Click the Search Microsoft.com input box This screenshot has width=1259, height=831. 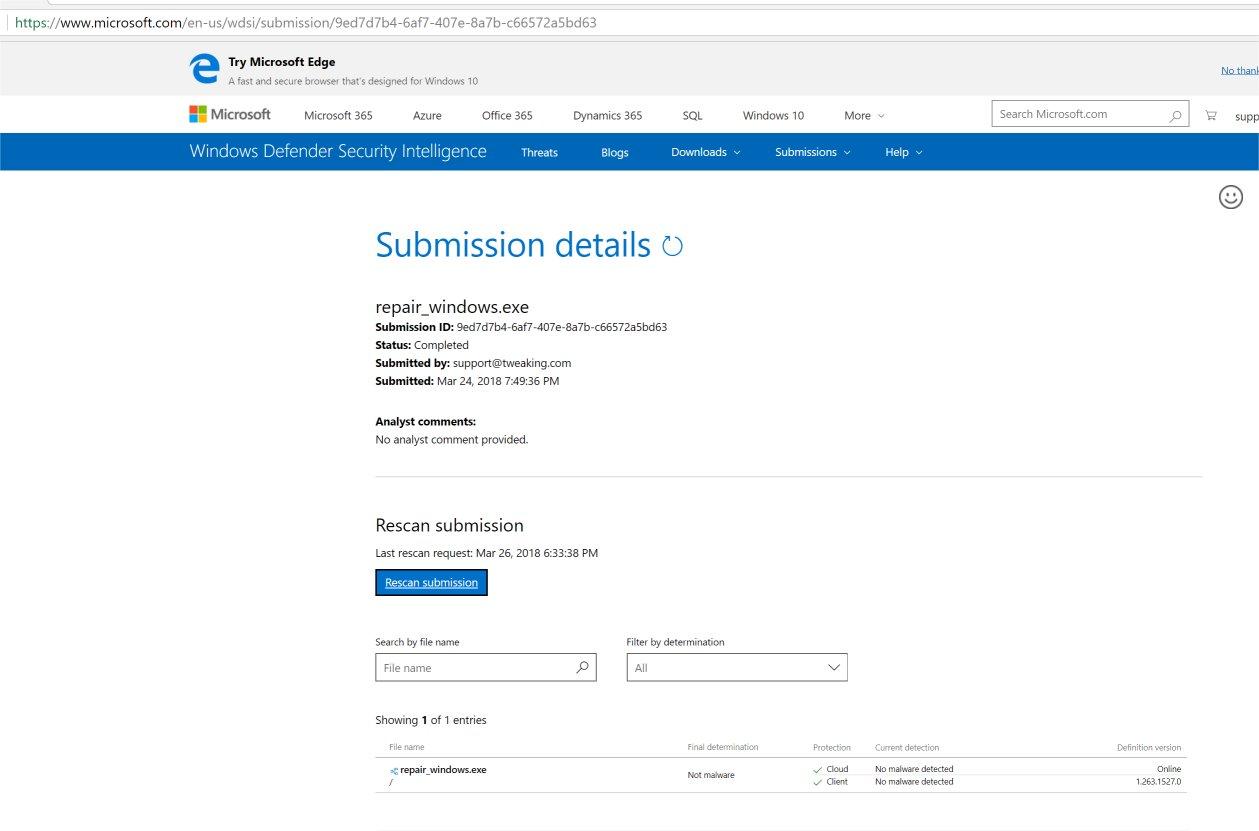(x=1080, y=115)
